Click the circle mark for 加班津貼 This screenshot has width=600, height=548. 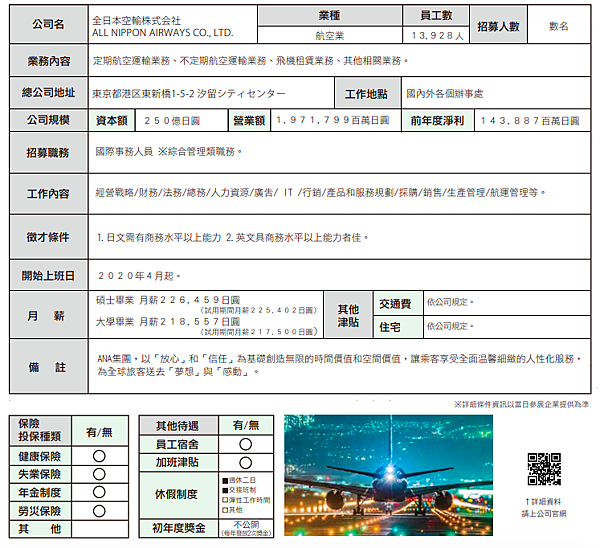(245, 463)
